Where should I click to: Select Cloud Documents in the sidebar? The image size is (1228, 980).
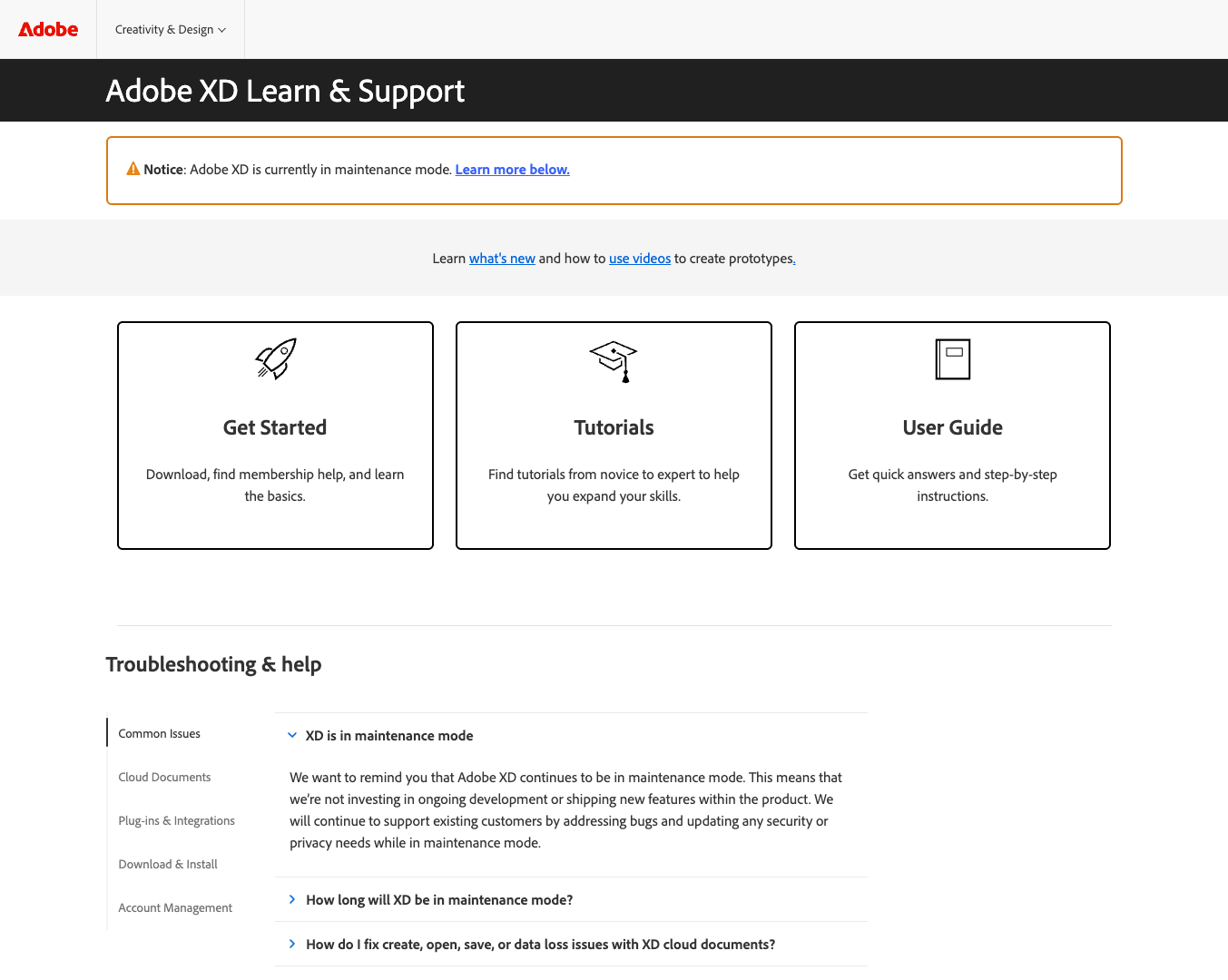click(164, 777)
